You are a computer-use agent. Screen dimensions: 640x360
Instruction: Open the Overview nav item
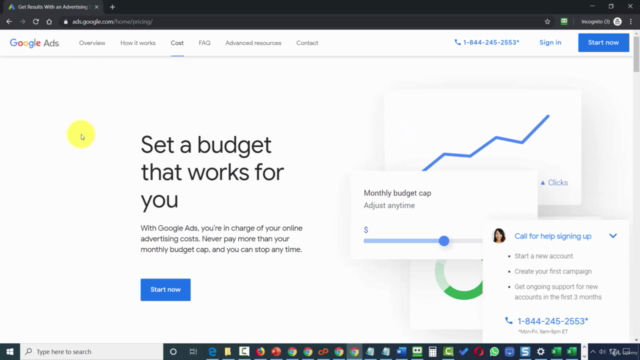tap(92, 43)
